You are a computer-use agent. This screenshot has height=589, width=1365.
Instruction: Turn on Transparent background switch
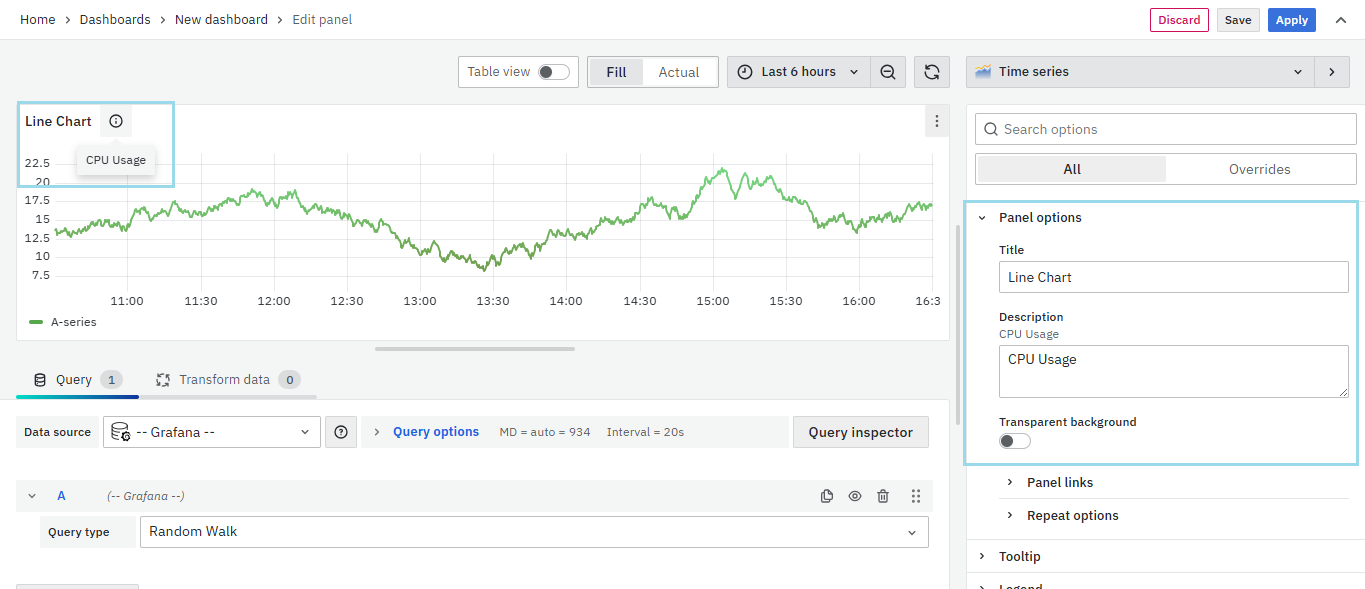click(1014, 441)
